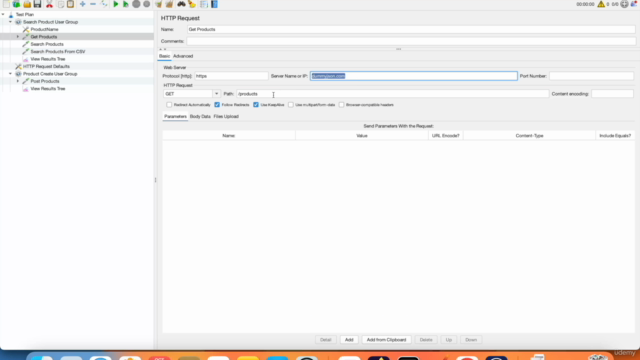The image size is (640, 360).
Task: Click the Port Number field
Action: pyautogui.click(x=591, y=76)
